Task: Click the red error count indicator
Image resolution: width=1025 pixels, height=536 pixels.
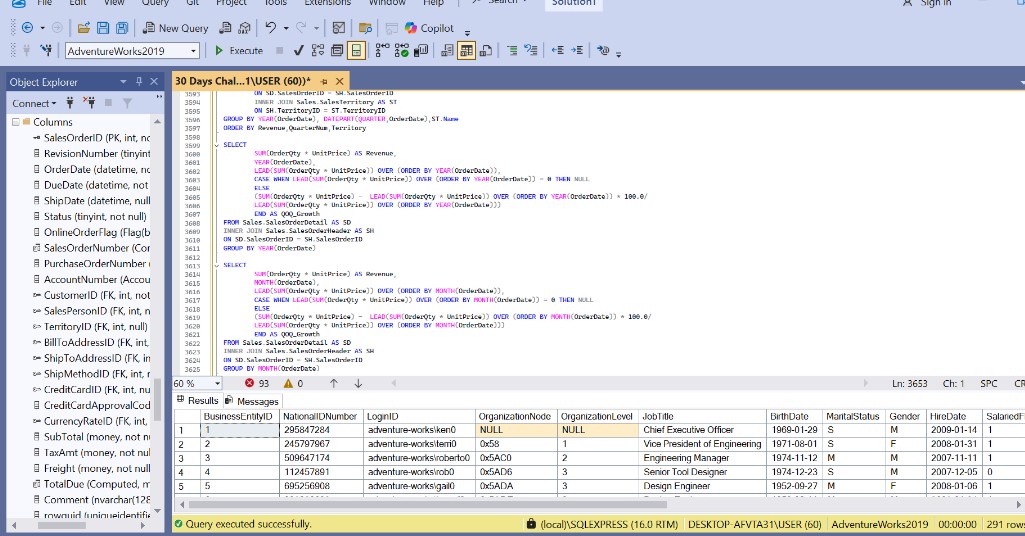Action: click(257, 384)
